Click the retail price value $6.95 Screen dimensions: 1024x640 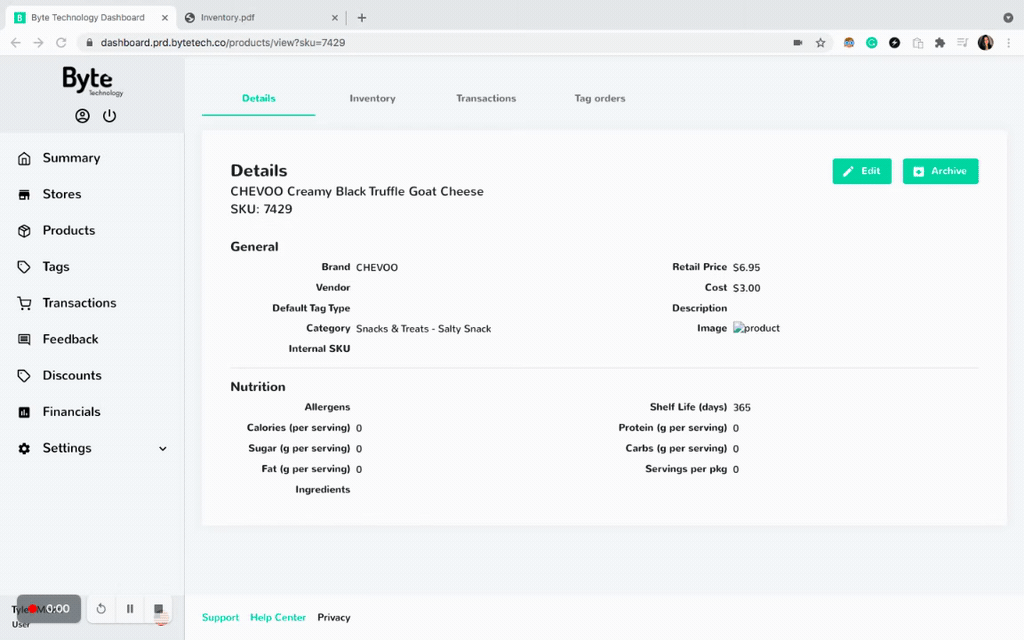coord(746,267)
